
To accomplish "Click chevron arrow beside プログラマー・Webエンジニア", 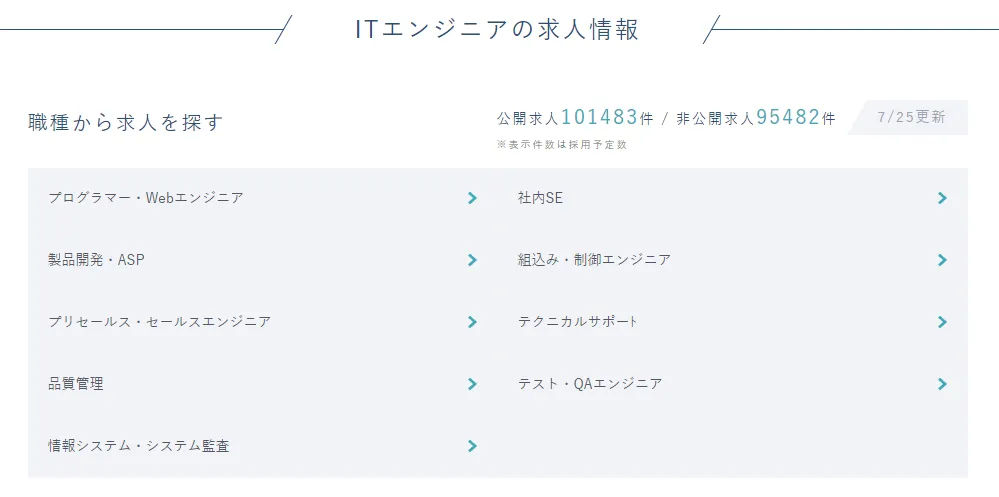I will click(x=472, y=198).
